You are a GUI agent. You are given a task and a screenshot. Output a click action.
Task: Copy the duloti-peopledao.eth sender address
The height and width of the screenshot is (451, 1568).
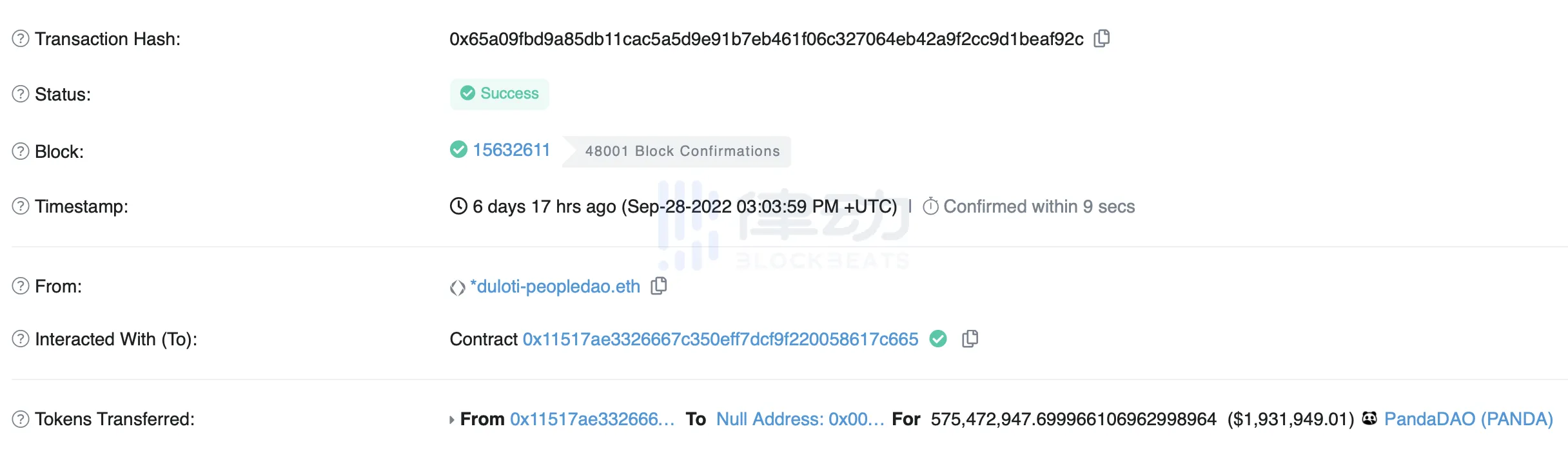click(x=658, y=285)
